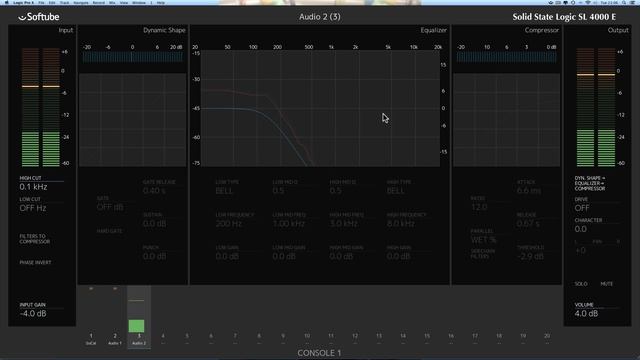Click the Equalizer section header
The width and height of the screenshot is (640, 360).
pyautogui.click(x=433, y=30)
